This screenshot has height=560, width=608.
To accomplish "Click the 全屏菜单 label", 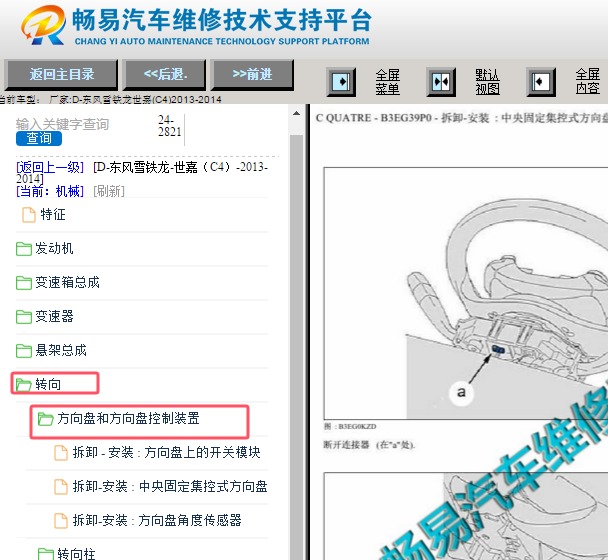I will pos(387,82).
